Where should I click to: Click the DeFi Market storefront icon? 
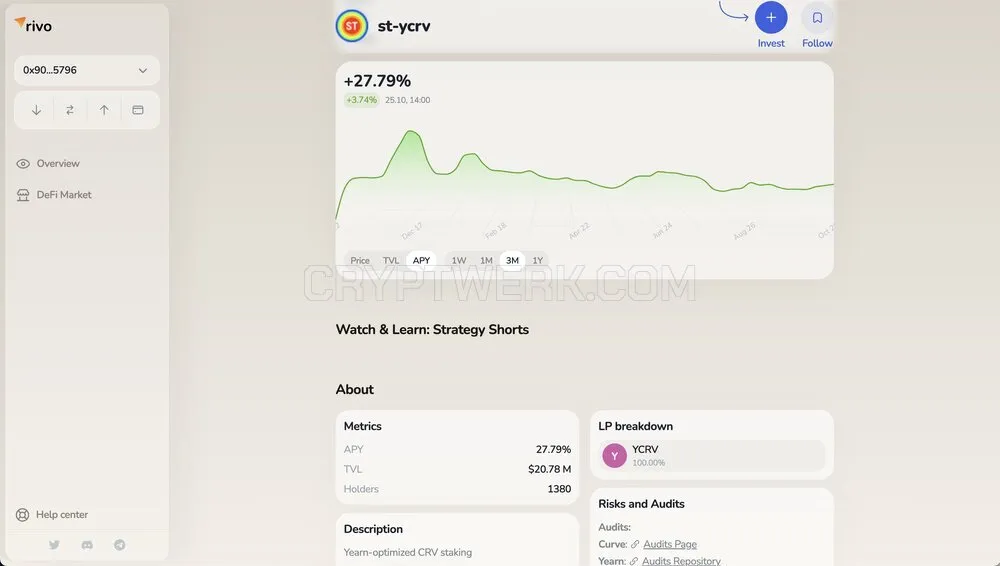coord(23,195)
